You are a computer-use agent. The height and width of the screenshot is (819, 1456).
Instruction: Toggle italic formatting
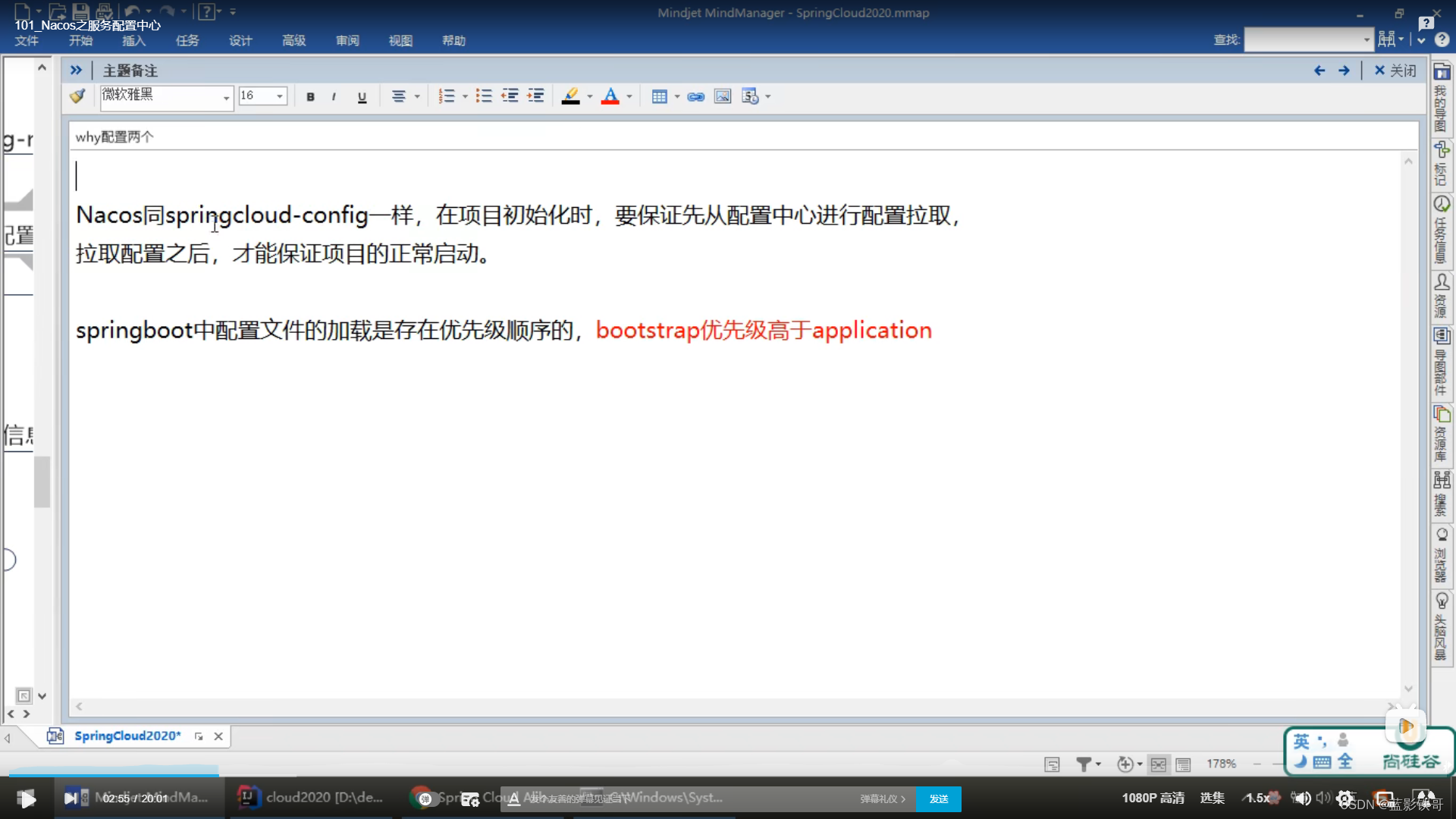tap(334, 96)
